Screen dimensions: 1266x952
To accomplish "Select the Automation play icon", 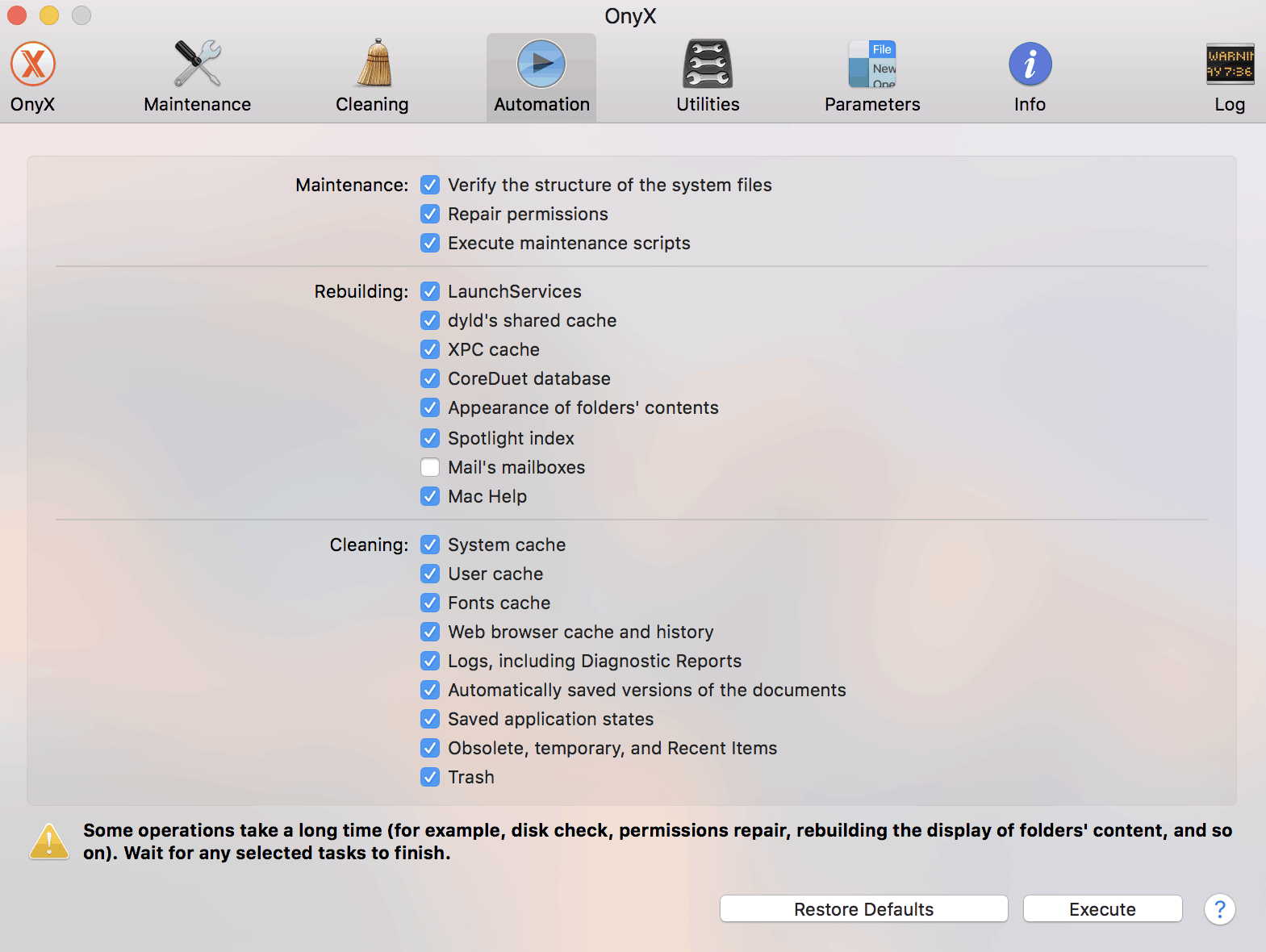I will click(x=541, y=64).
